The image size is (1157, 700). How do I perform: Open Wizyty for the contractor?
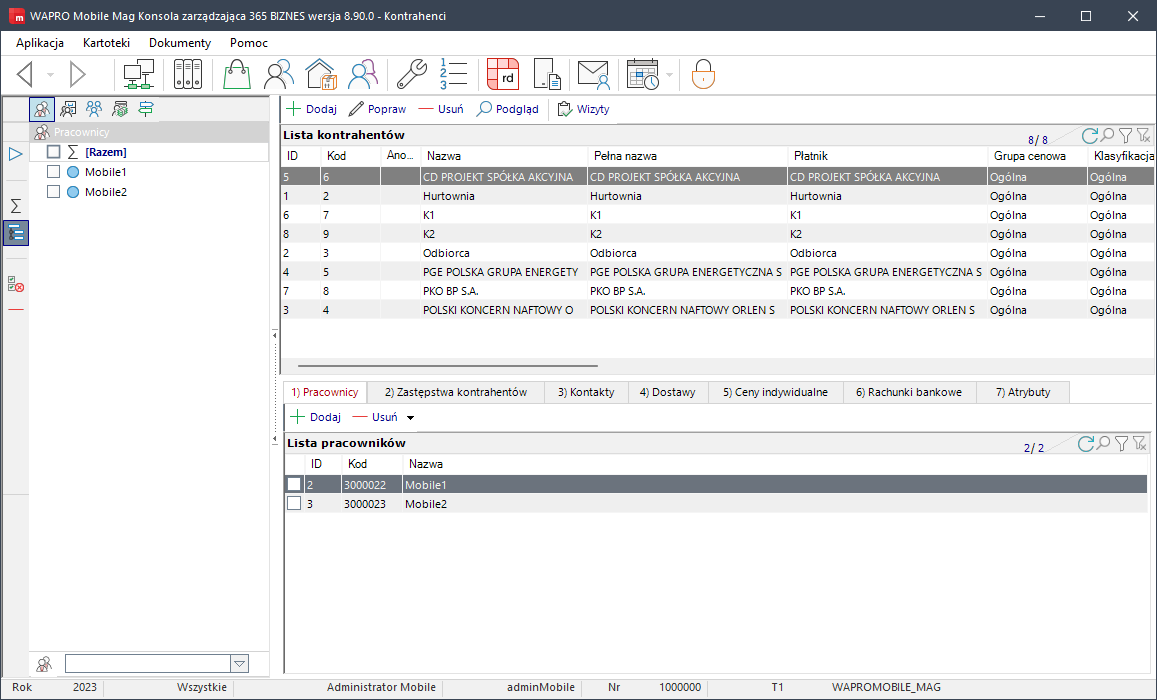click(x=584, y=109)
